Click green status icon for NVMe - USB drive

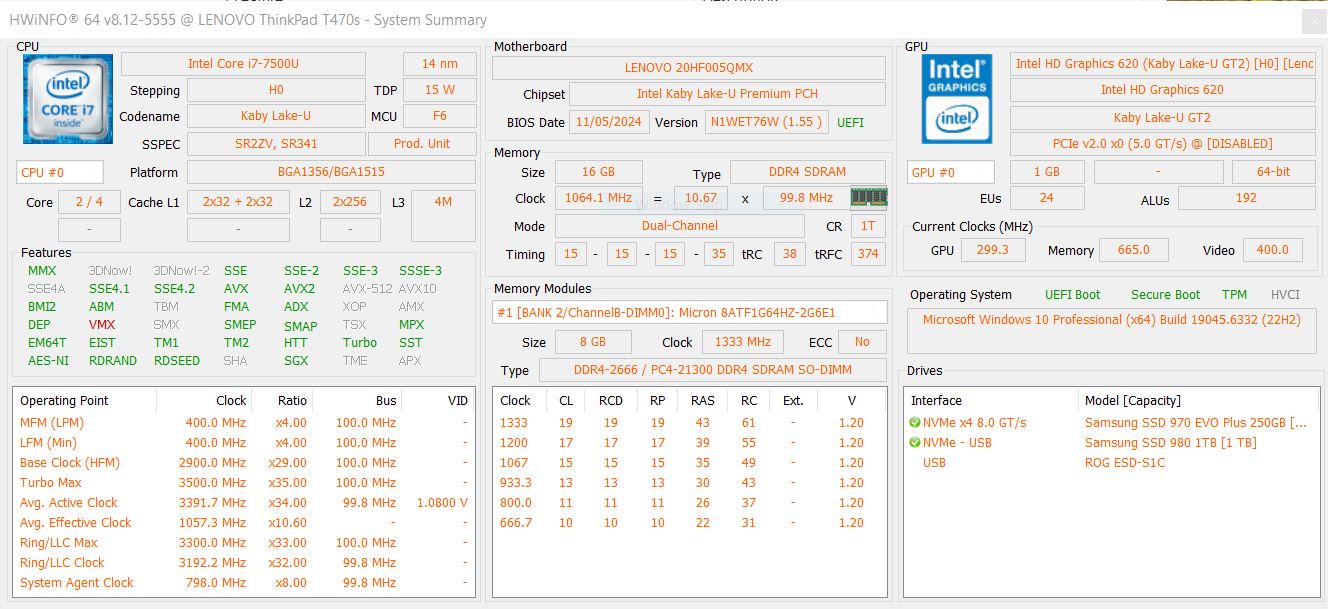click(x=915, y=443)
